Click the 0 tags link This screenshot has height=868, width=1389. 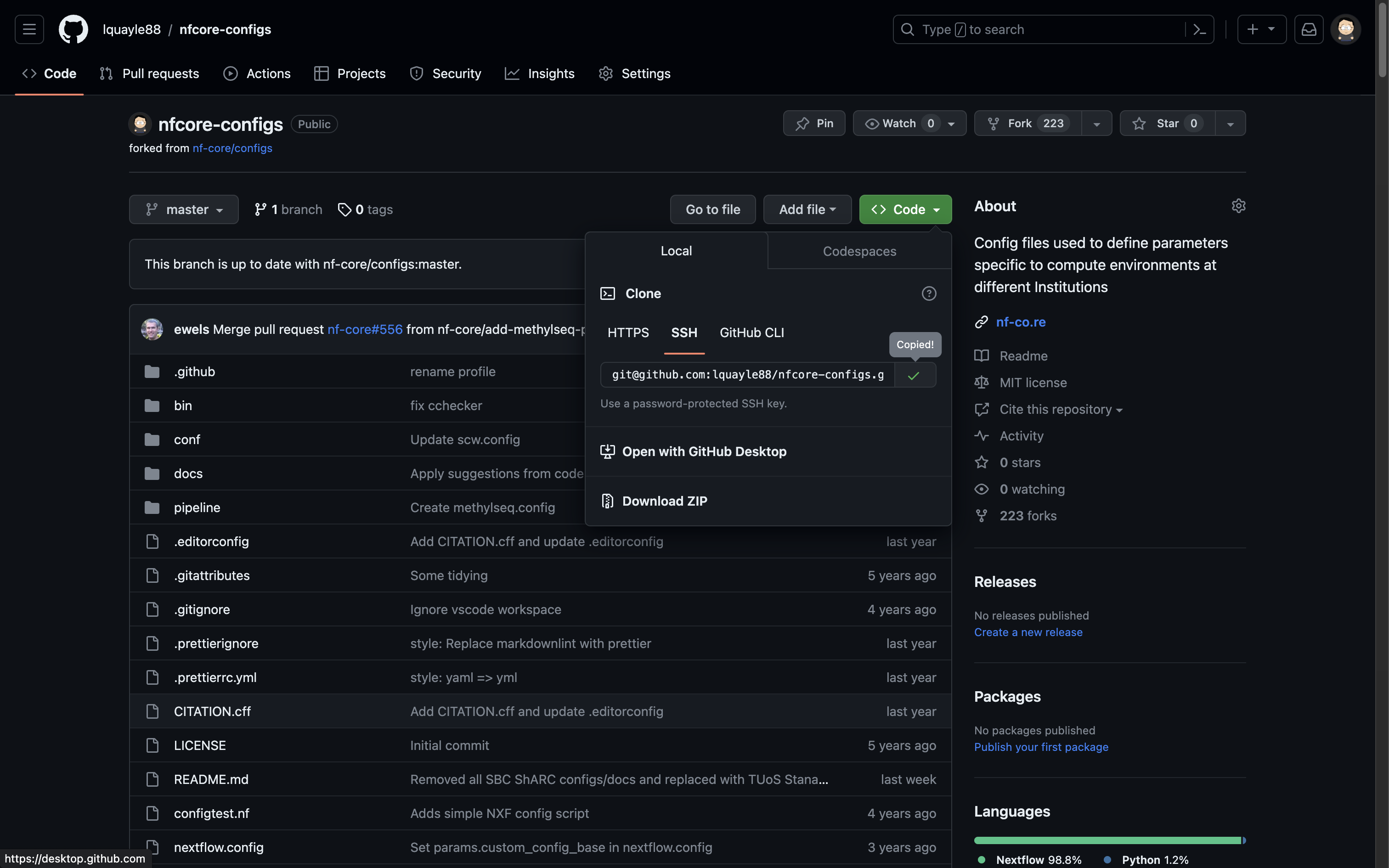pos(366,209)
